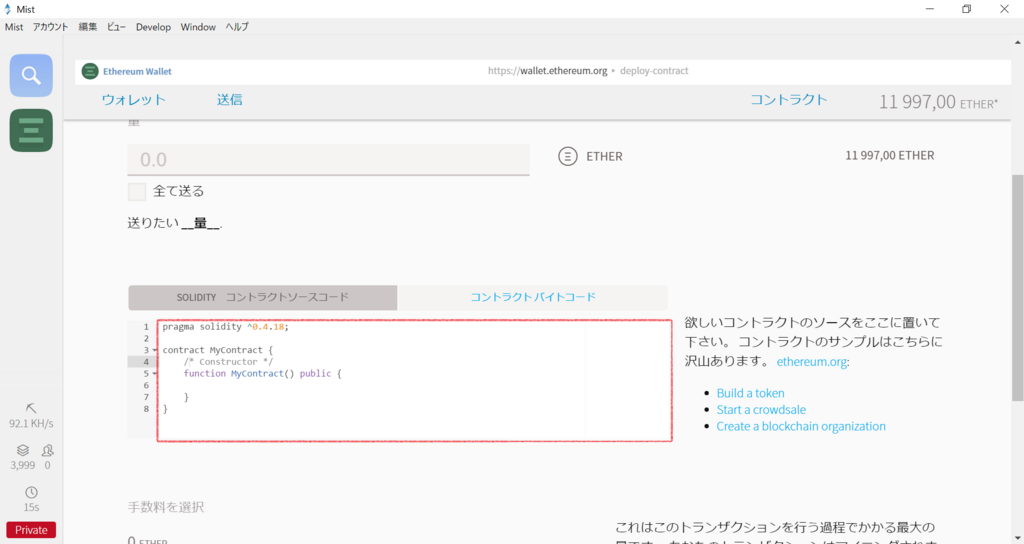Image resolution: width=1024 pixels, height=544 pixels.
Task: Click the function MyContract() code line
Action: pos(262,374)
